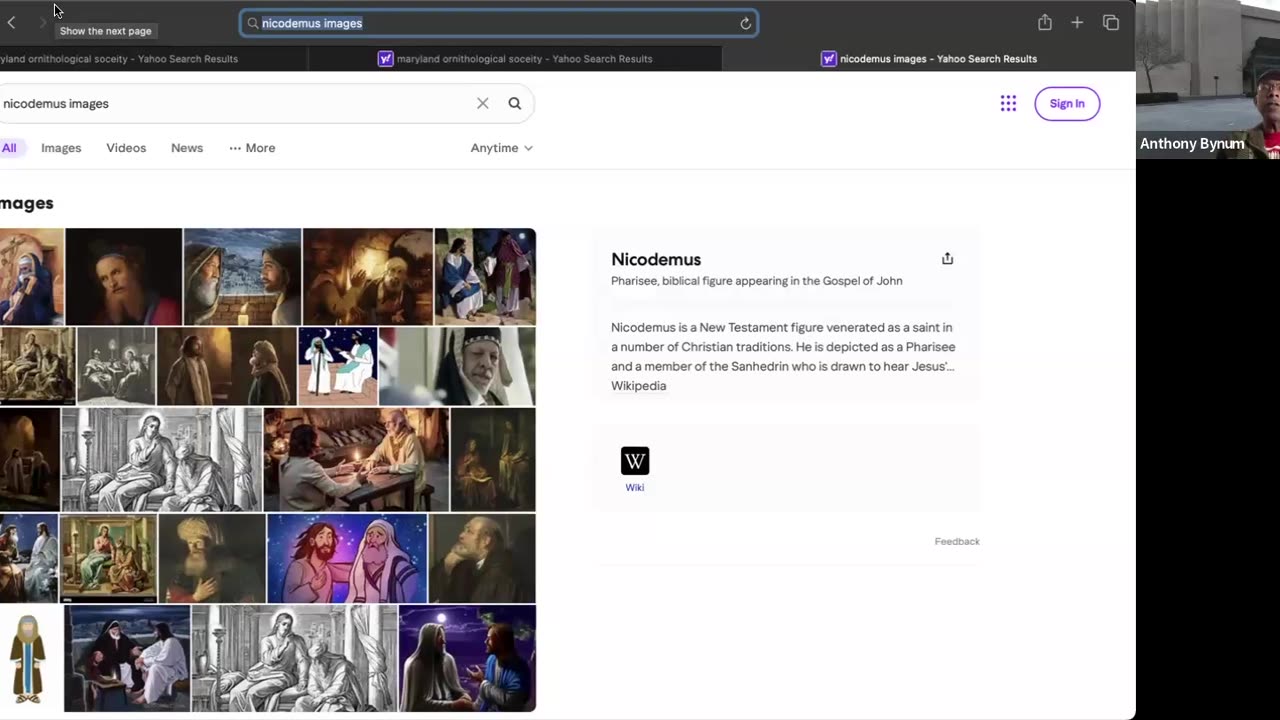Open thumbnail of old man in white headscarf
Viewport: 1280px width, 720px height.
click(457, 366)
